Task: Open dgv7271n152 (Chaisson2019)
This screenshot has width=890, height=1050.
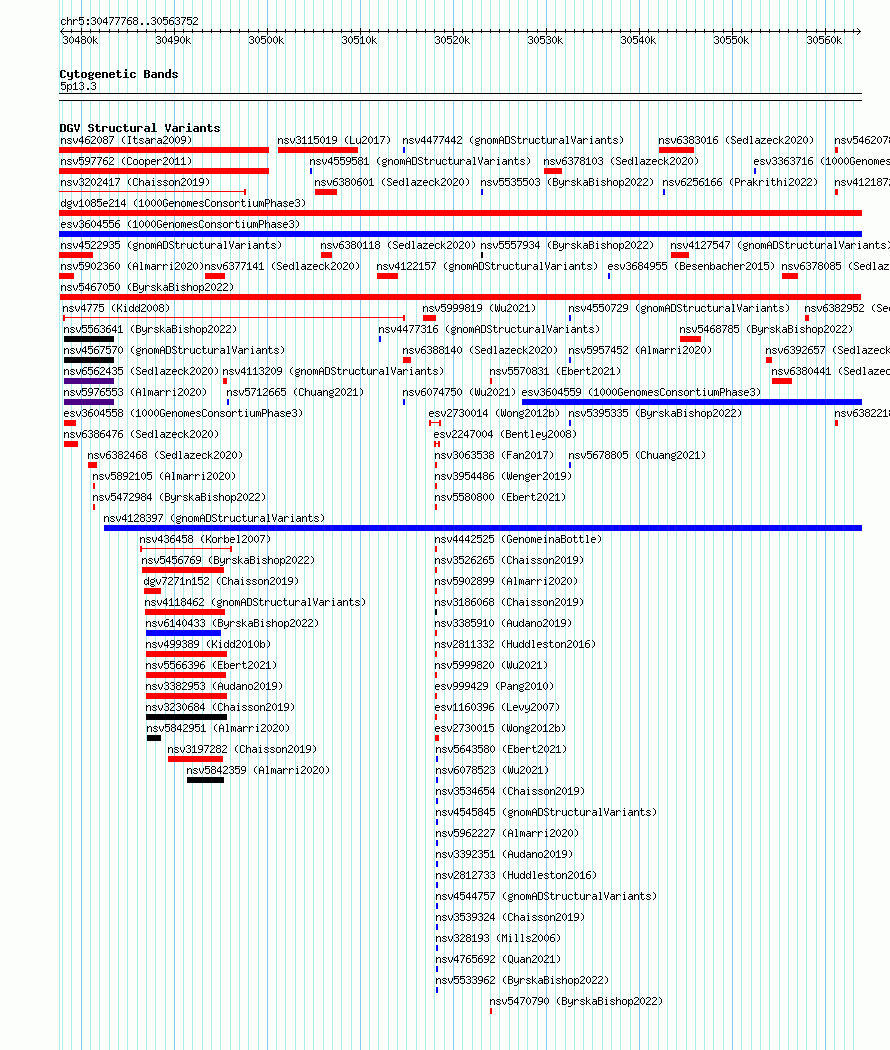Action: click(x=221, y=581)
